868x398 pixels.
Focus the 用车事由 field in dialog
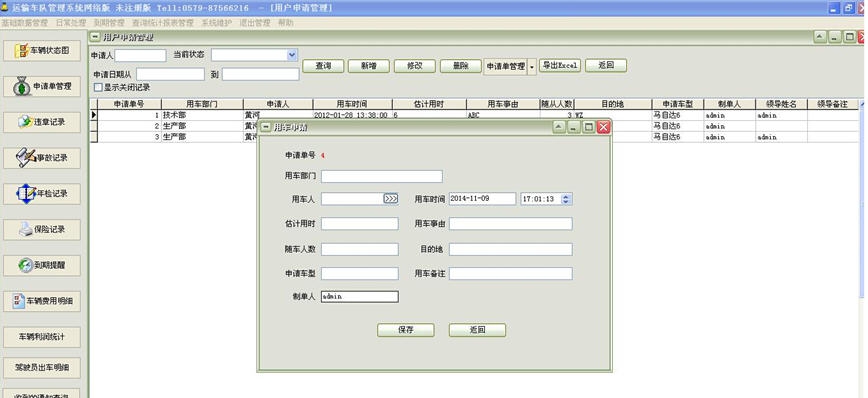(510, 224)
